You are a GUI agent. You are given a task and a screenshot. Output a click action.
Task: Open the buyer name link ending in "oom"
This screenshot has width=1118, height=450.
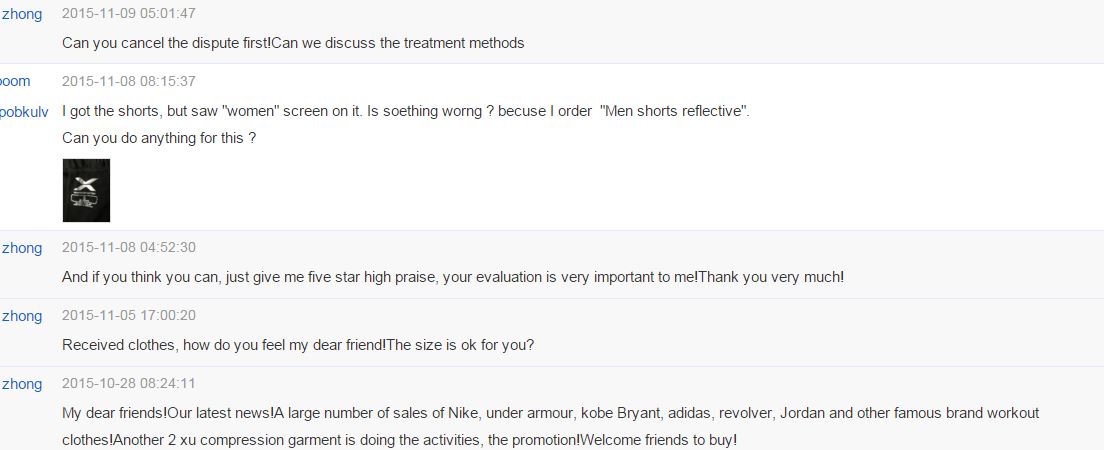tap(15, 81)
